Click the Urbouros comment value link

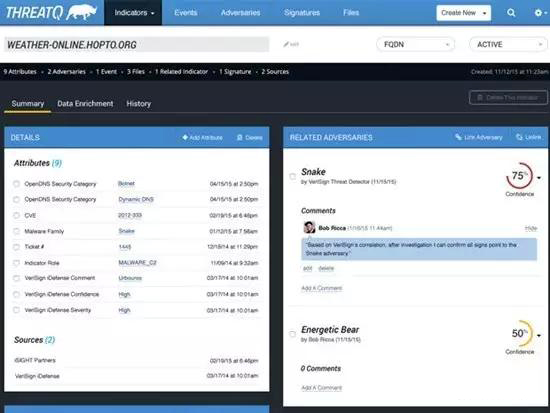coord(130,278)
